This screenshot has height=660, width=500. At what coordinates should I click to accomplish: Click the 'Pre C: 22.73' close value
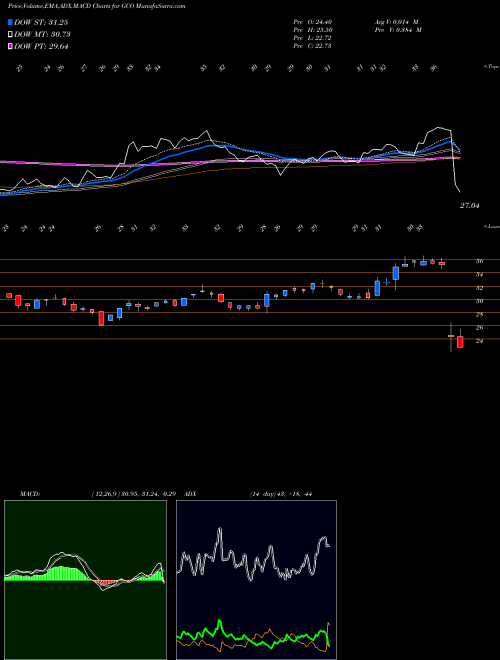[312, 46]
